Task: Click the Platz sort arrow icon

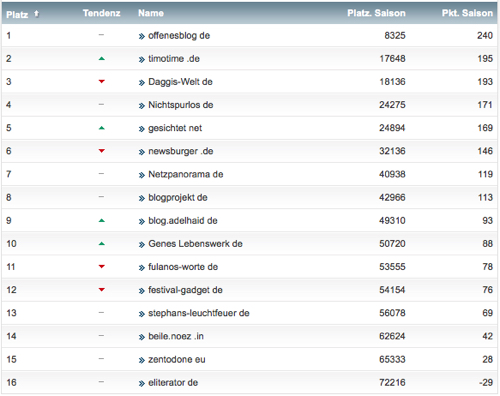Action: pyautogui.click(x=36, y=14)
